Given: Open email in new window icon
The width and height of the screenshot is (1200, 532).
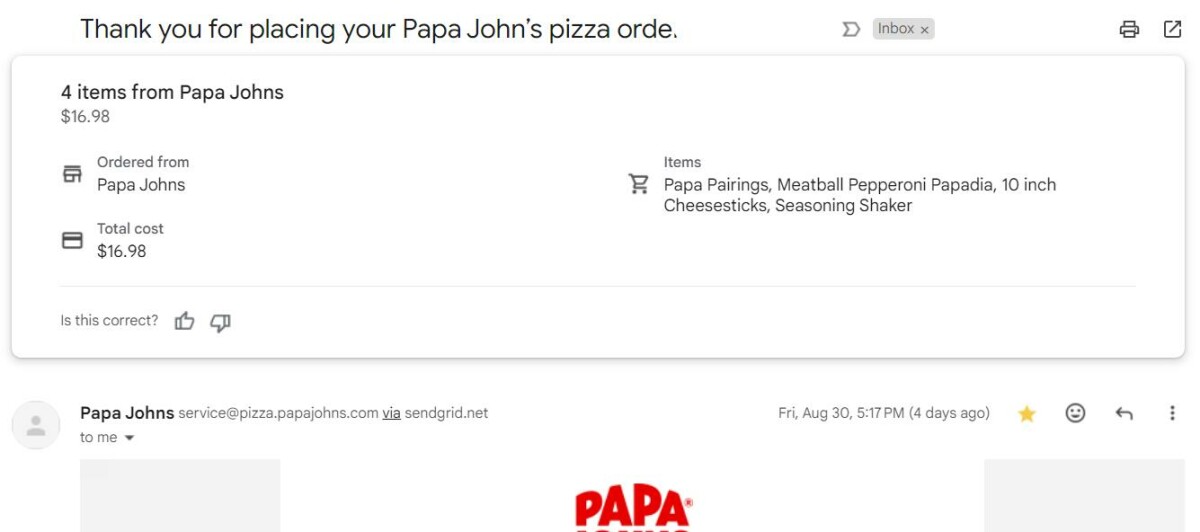Looking at the screenshot, I should tap(1173, 29).
